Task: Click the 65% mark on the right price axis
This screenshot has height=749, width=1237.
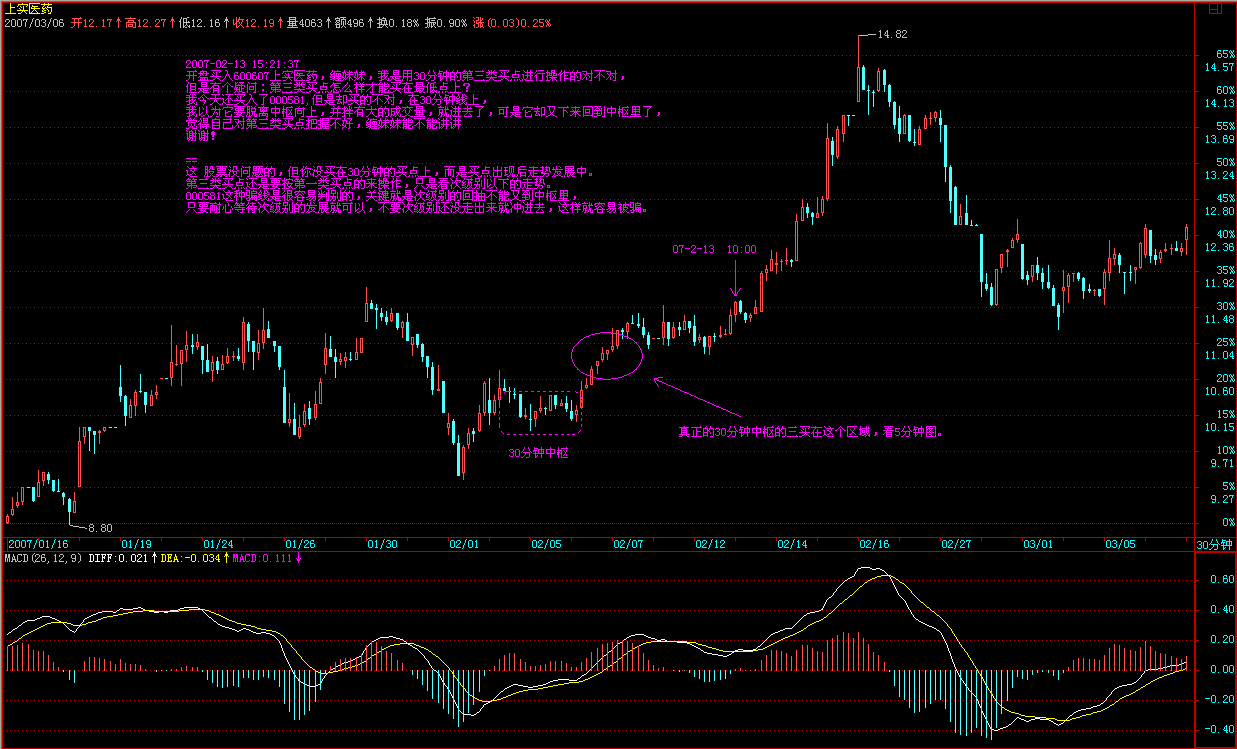Action: (x=1225, y=54)
